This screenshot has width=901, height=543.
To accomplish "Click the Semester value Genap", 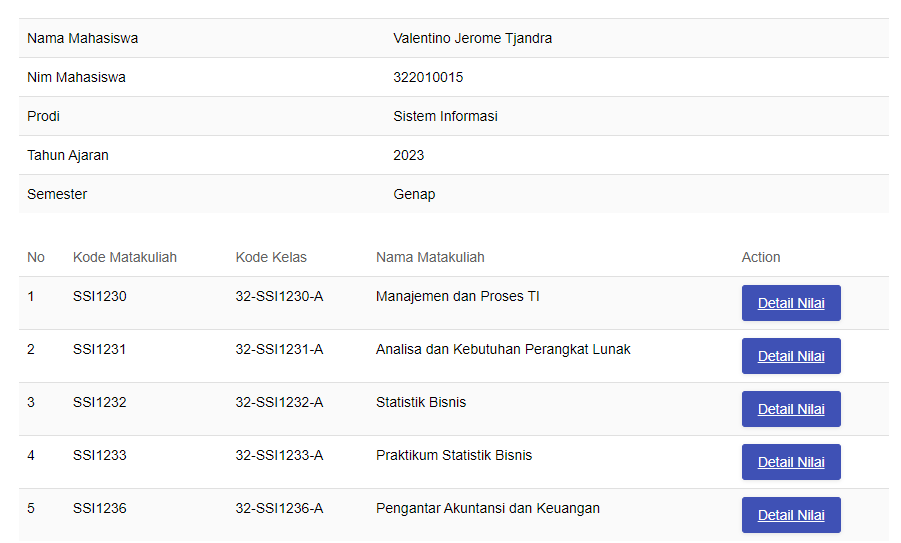I will coord(414,194).
